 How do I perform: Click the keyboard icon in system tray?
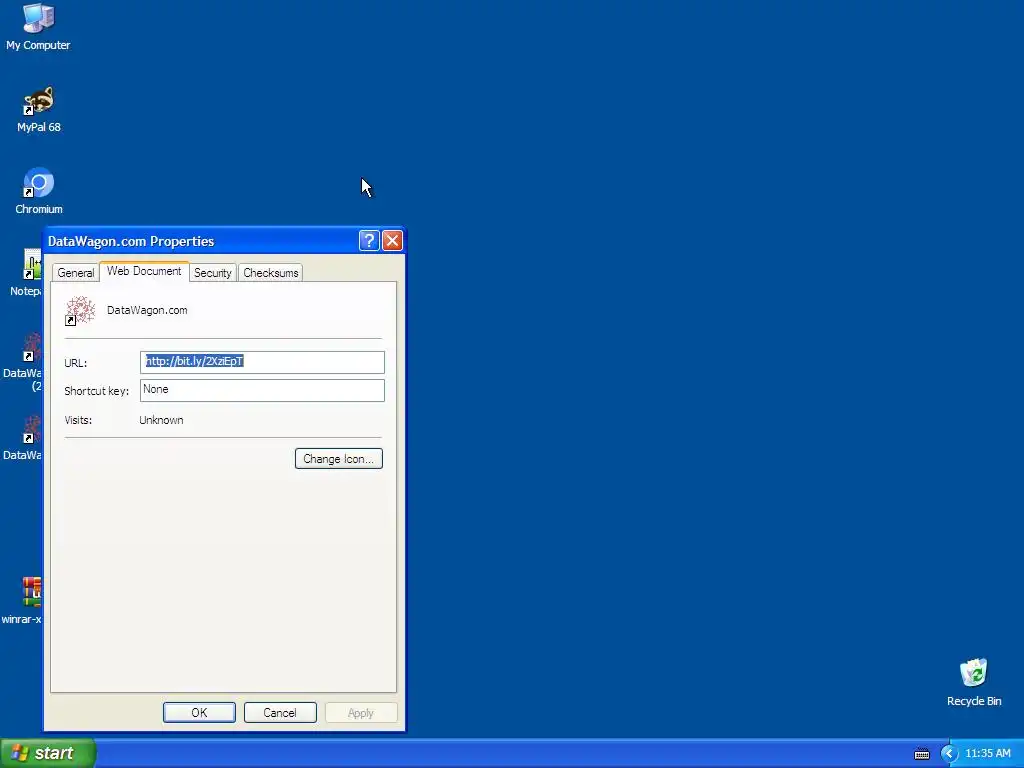tap(921, 754)
